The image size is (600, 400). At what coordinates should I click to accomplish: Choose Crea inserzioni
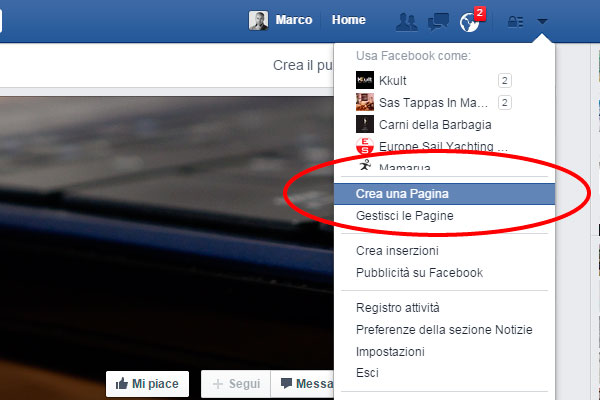(x=444, y=251)
